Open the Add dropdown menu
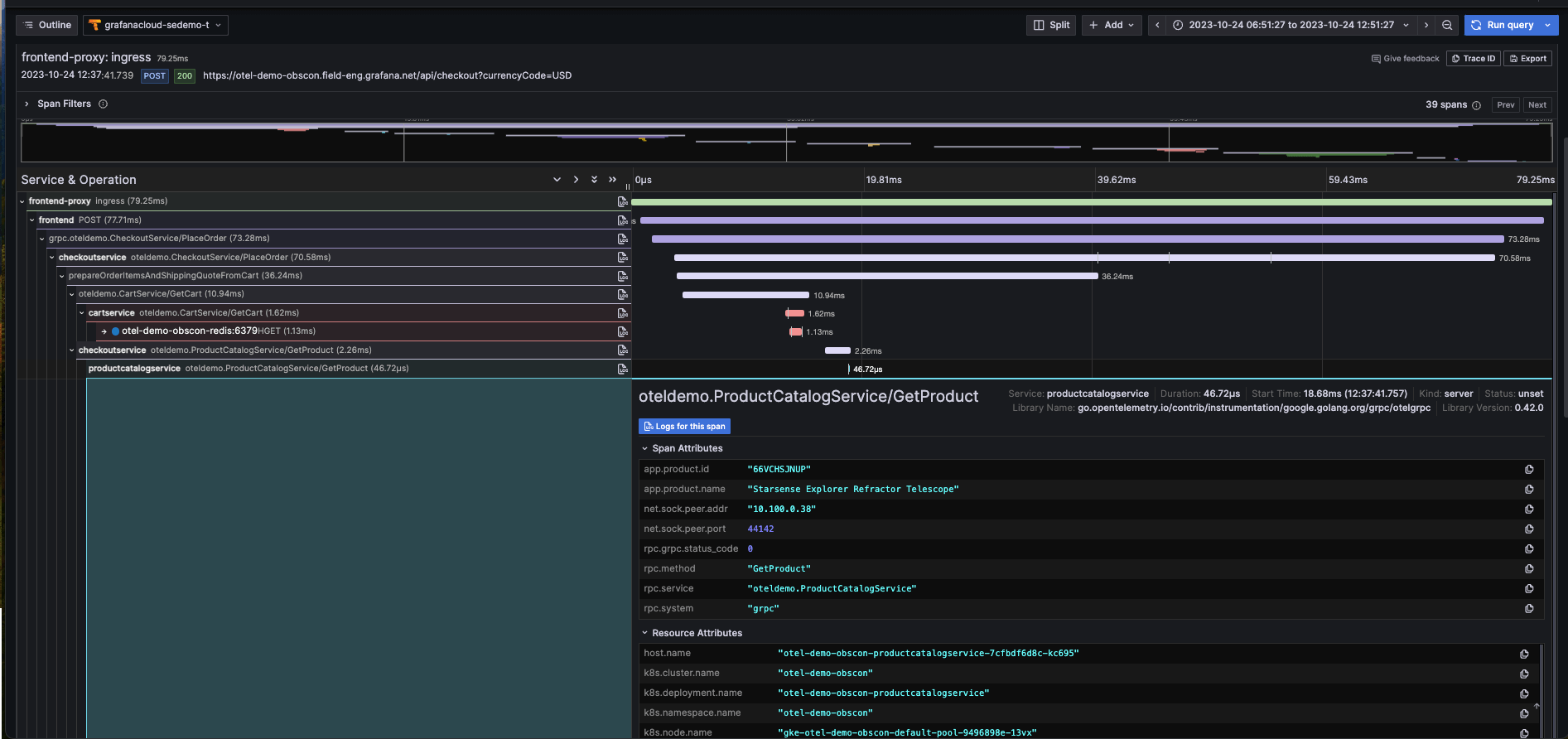Image resolution: width=1568 pixels, height=739 pixels. (x=1112, y=25)
